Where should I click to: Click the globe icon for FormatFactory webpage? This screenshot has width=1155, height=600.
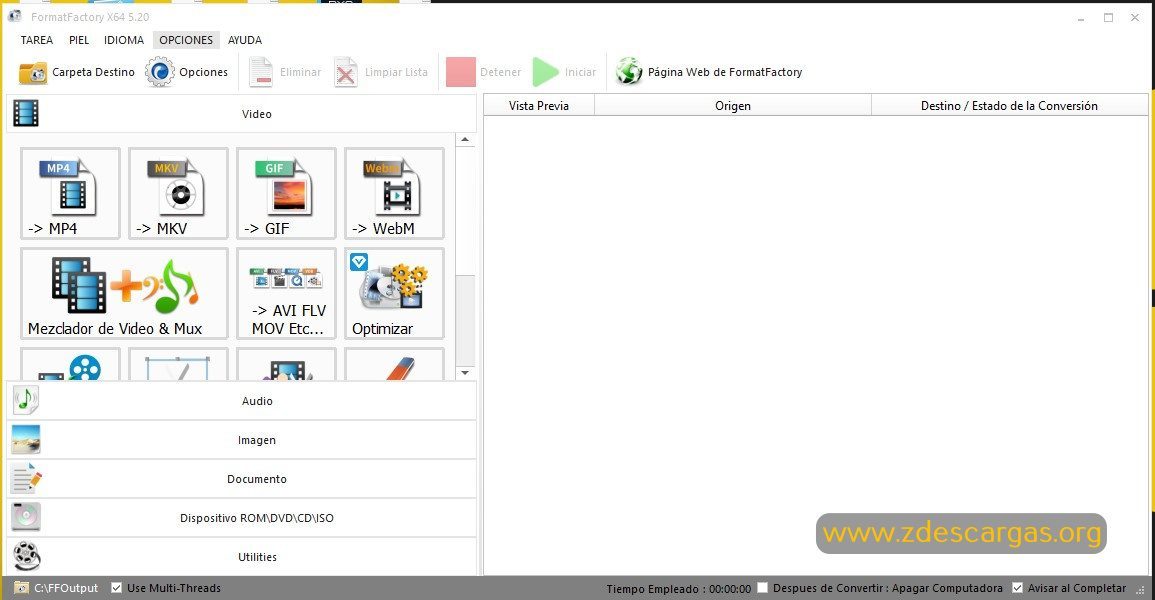[x=629, y=71]
